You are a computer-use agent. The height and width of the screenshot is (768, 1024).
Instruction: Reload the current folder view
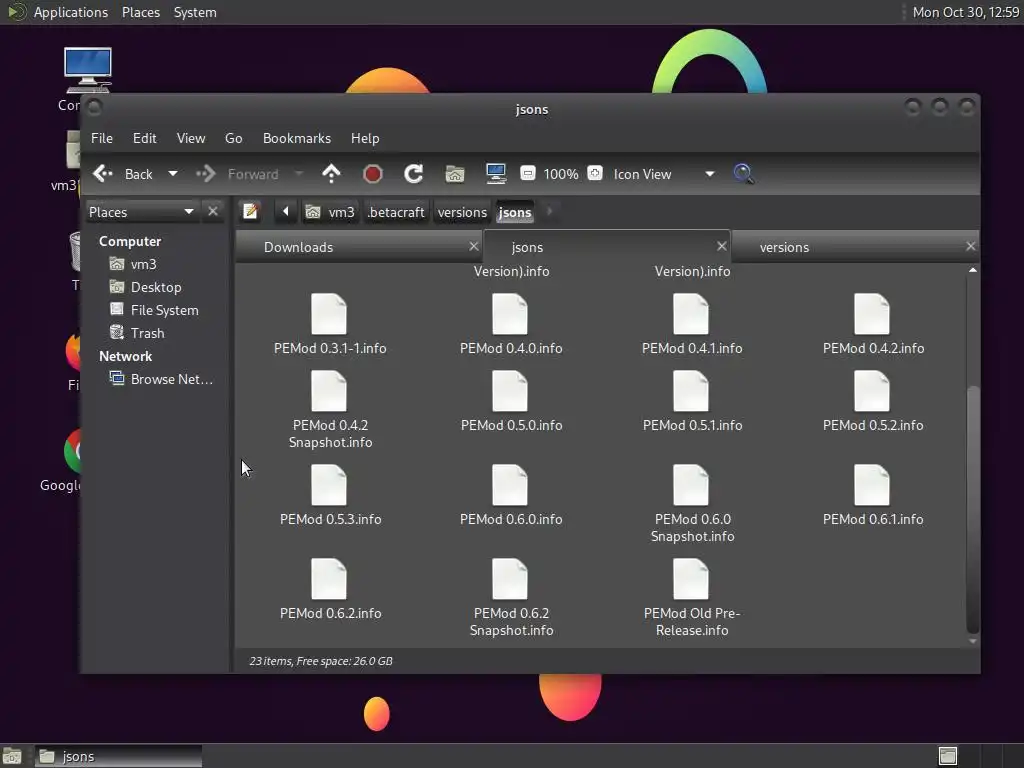[413, 174]
